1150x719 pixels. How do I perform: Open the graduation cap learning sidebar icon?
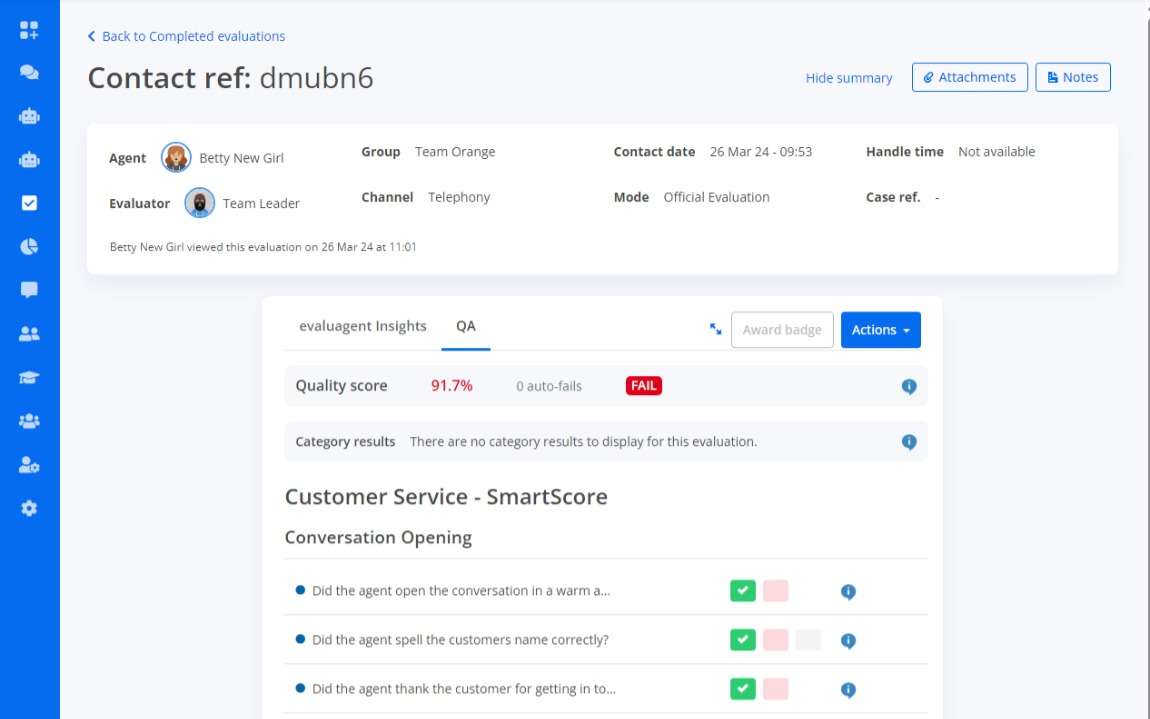(x=29, y=377)
